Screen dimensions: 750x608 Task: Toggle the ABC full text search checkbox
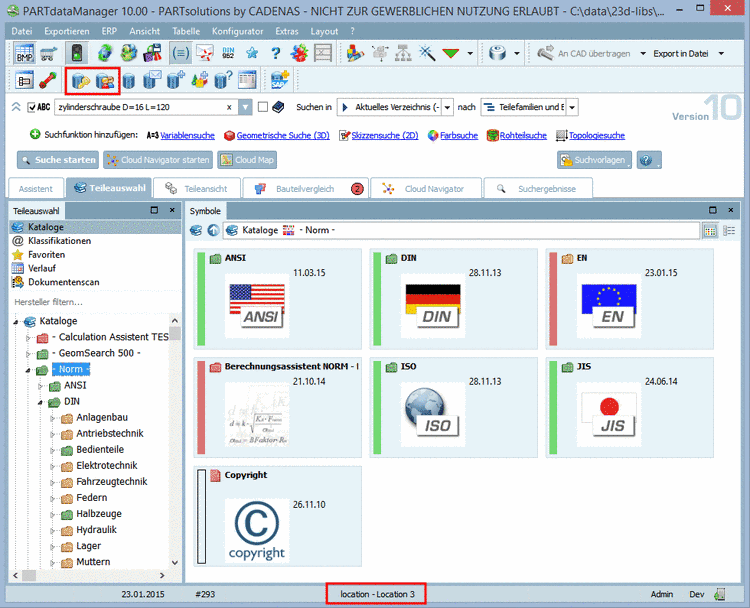pos(32,107)
